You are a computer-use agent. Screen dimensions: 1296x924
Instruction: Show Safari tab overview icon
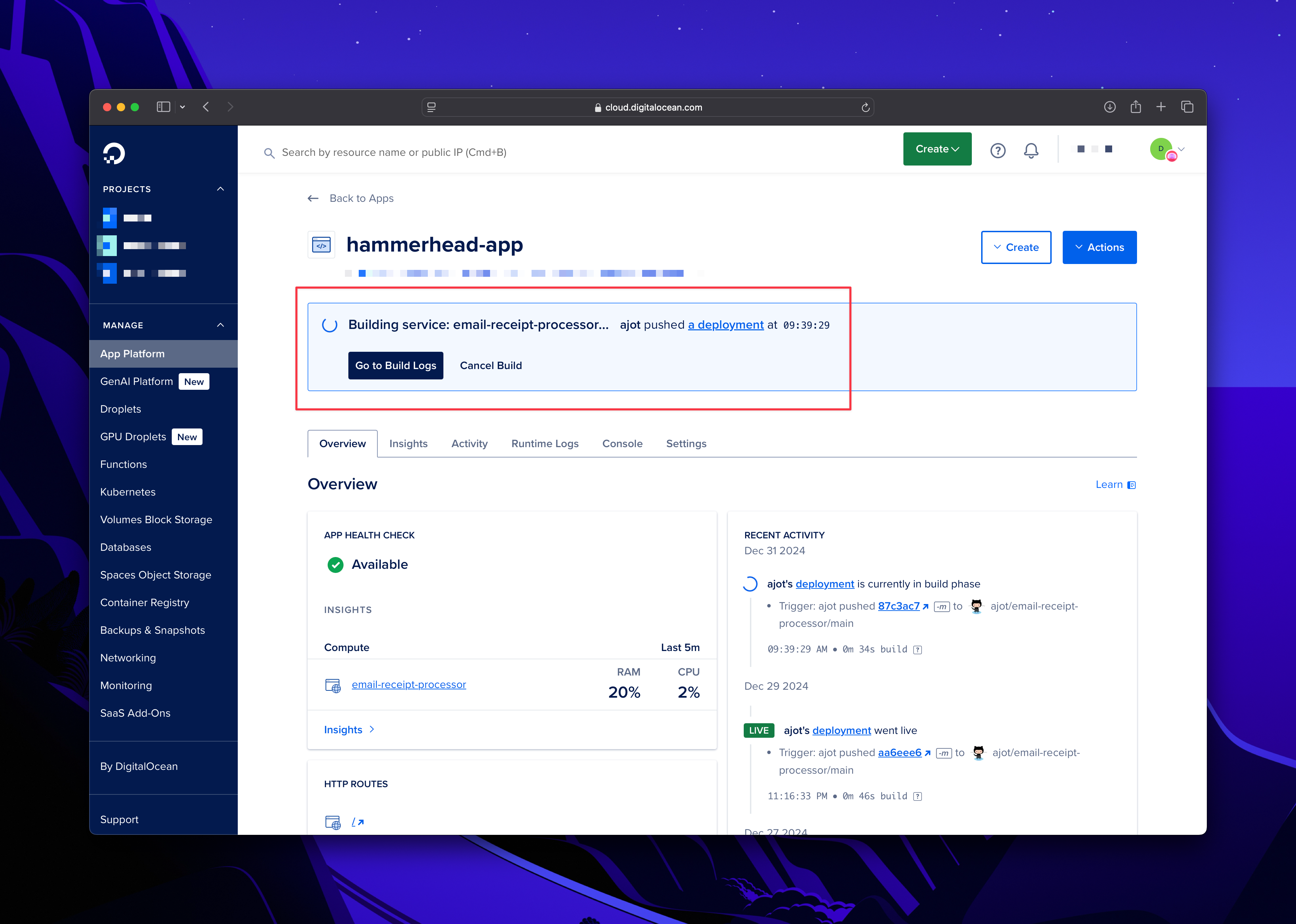pos(1187,107)
